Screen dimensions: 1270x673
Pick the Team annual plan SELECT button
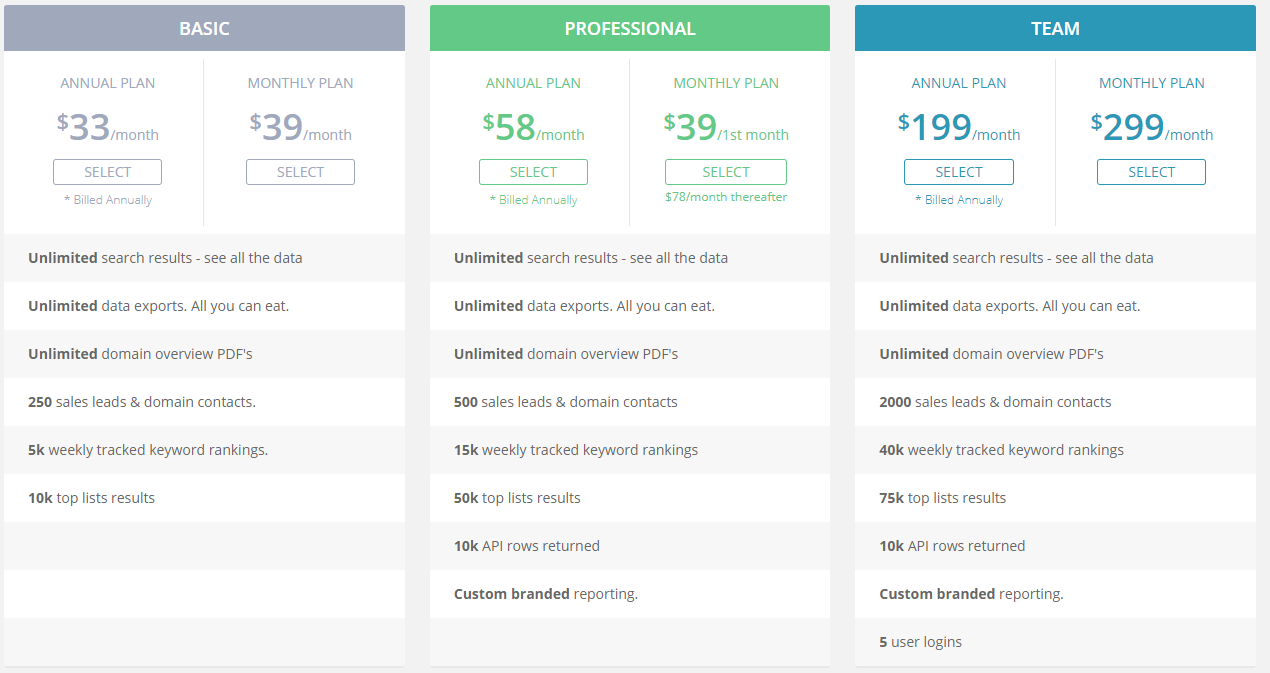[958, 172]
